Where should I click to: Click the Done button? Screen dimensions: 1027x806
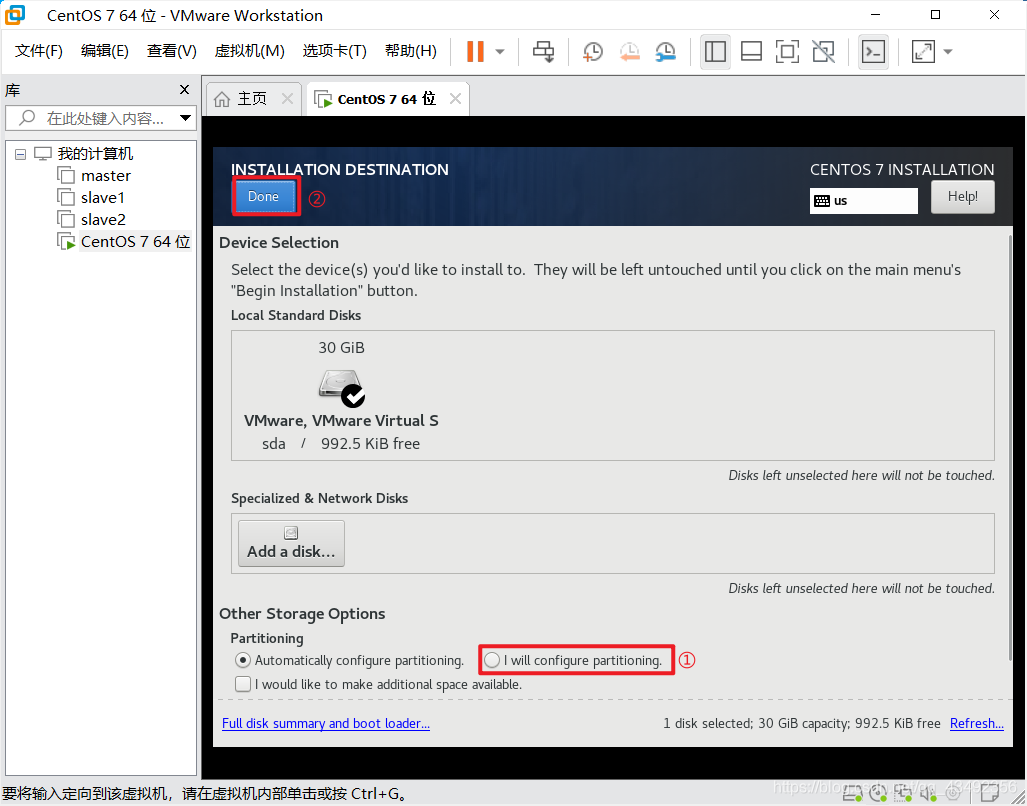click(x=263, y=196)
